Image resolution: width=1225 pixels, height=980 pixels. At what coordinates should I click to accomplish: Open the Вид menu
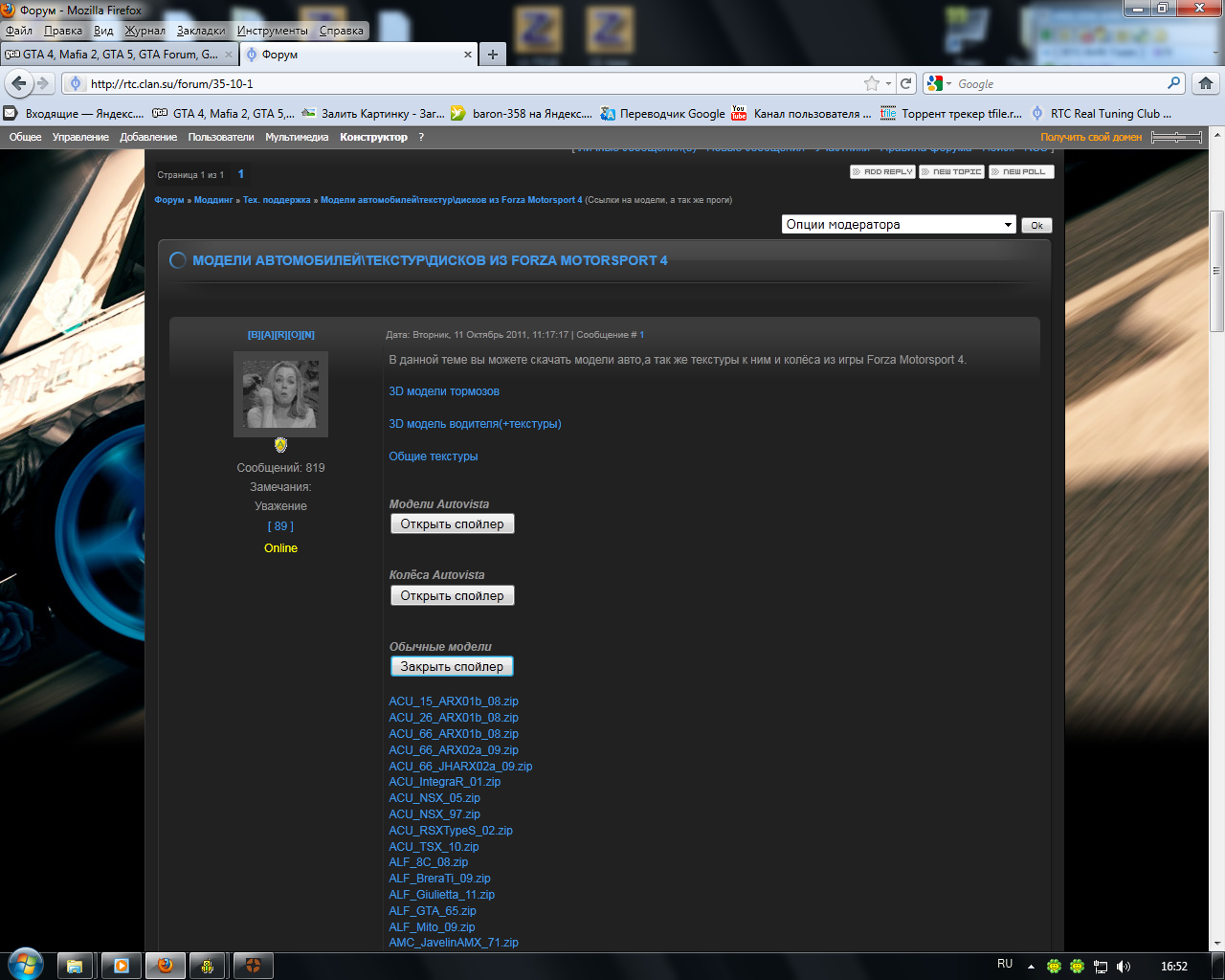point(103,31)
